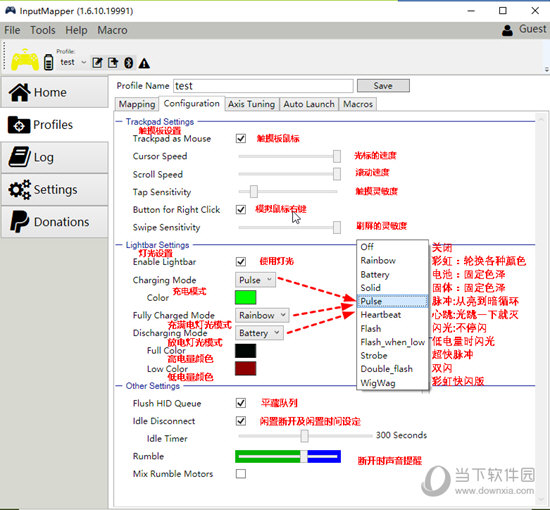Select the Configuration tab
This screenshot has width=550, height=510.
point(192,103)
